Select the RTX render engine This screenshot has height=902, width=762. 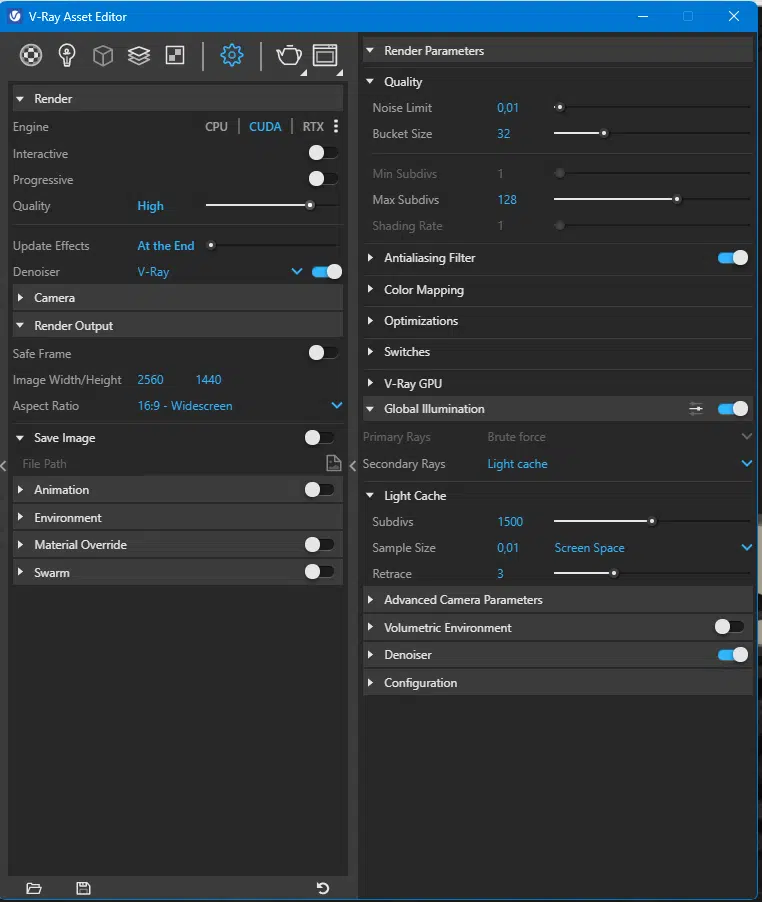313,127
